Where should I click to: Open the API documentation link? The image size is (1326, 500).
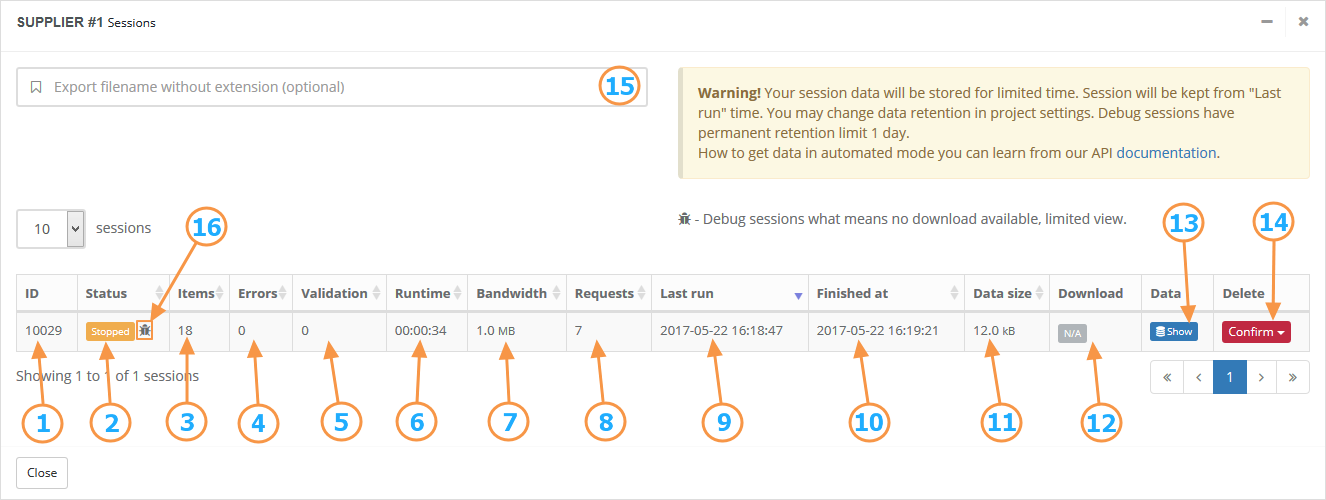(x=1166, y=153)
